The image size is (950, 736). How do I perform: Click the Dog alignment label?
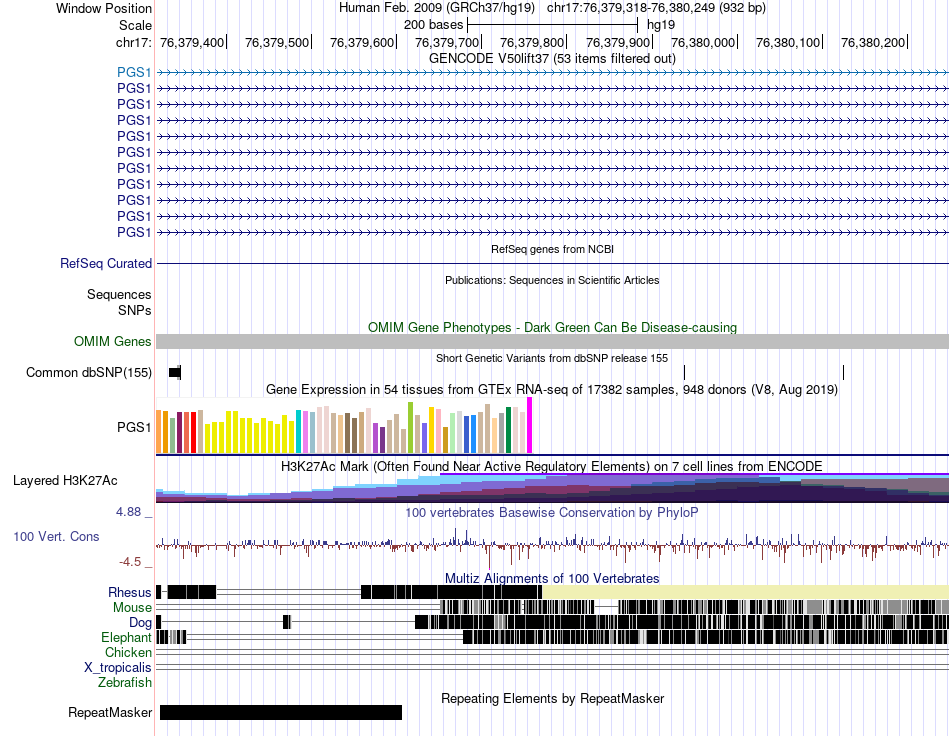140,623
